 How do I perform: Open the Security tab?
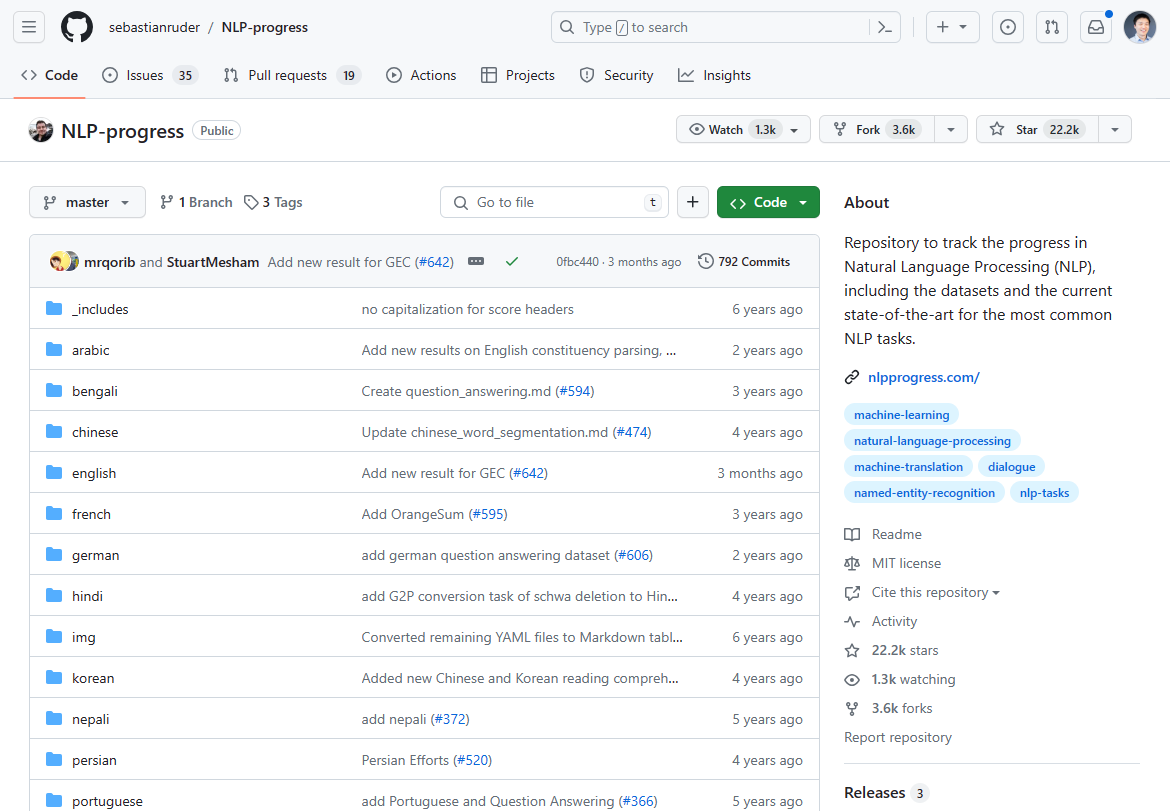click(x=616, y=75)
